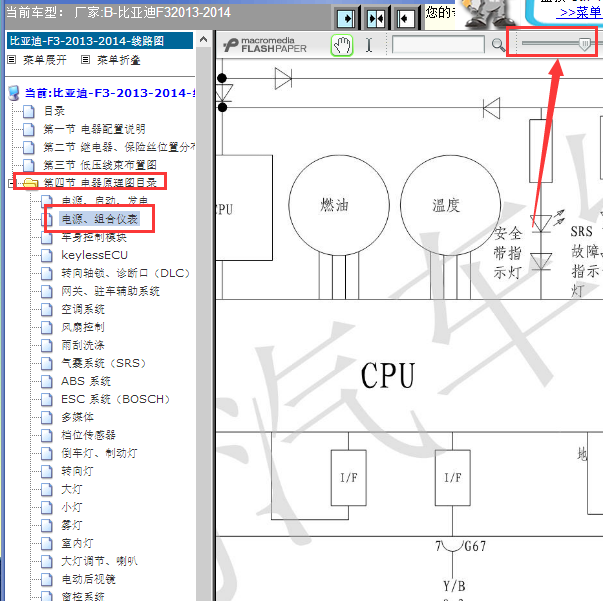Open 第一节 电器配置说明

point(94,129)
